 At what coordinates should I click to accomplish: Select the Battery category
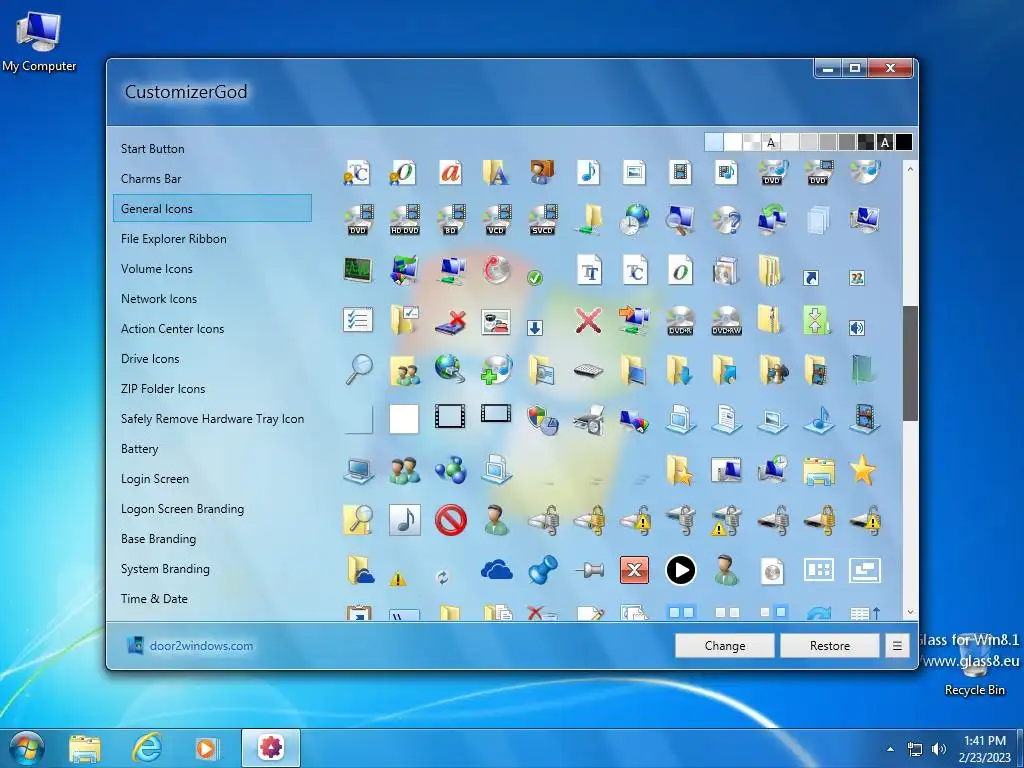tap(139, 449)
